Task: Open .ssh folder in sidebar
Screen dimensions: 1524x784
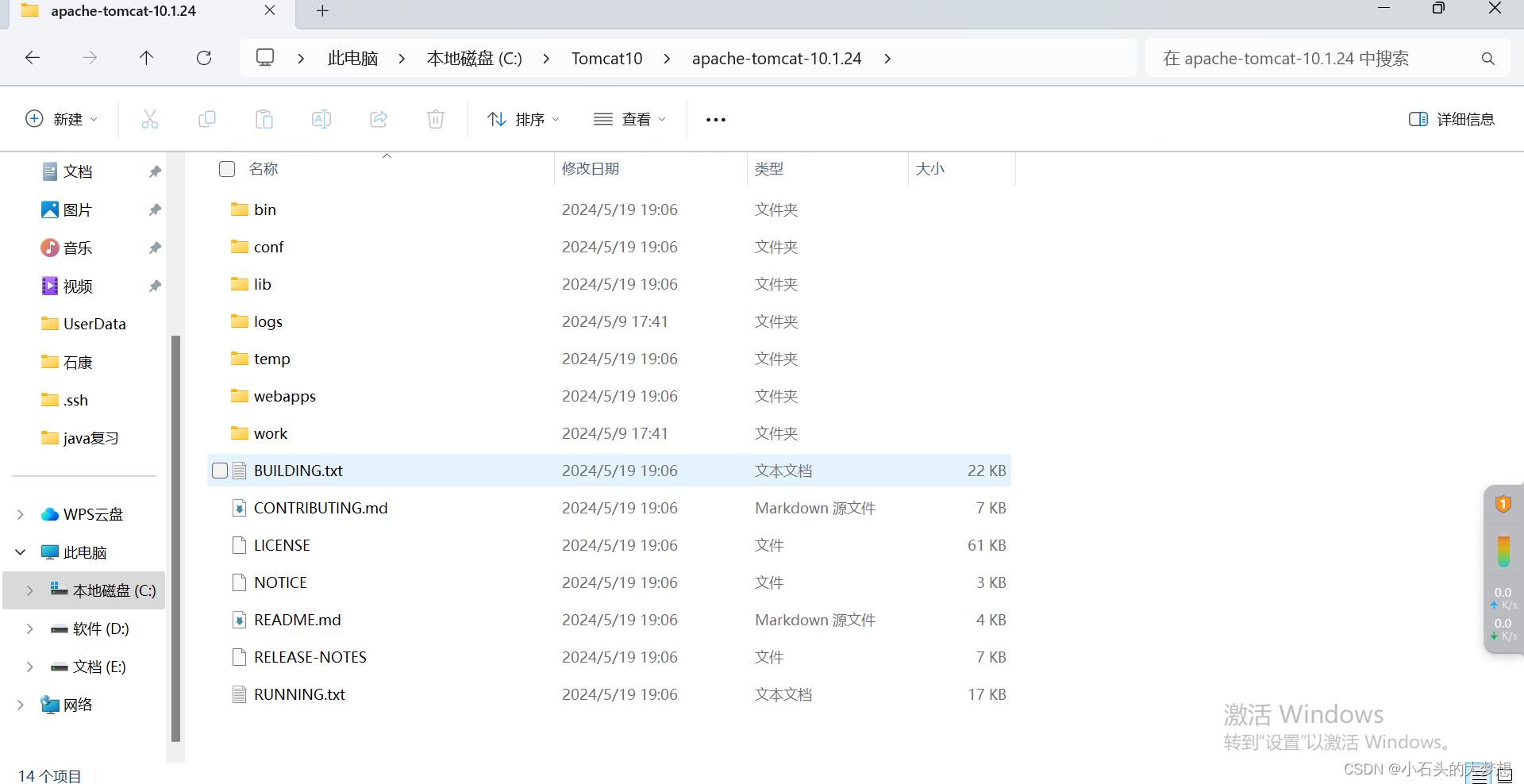Action: [64, 400]
